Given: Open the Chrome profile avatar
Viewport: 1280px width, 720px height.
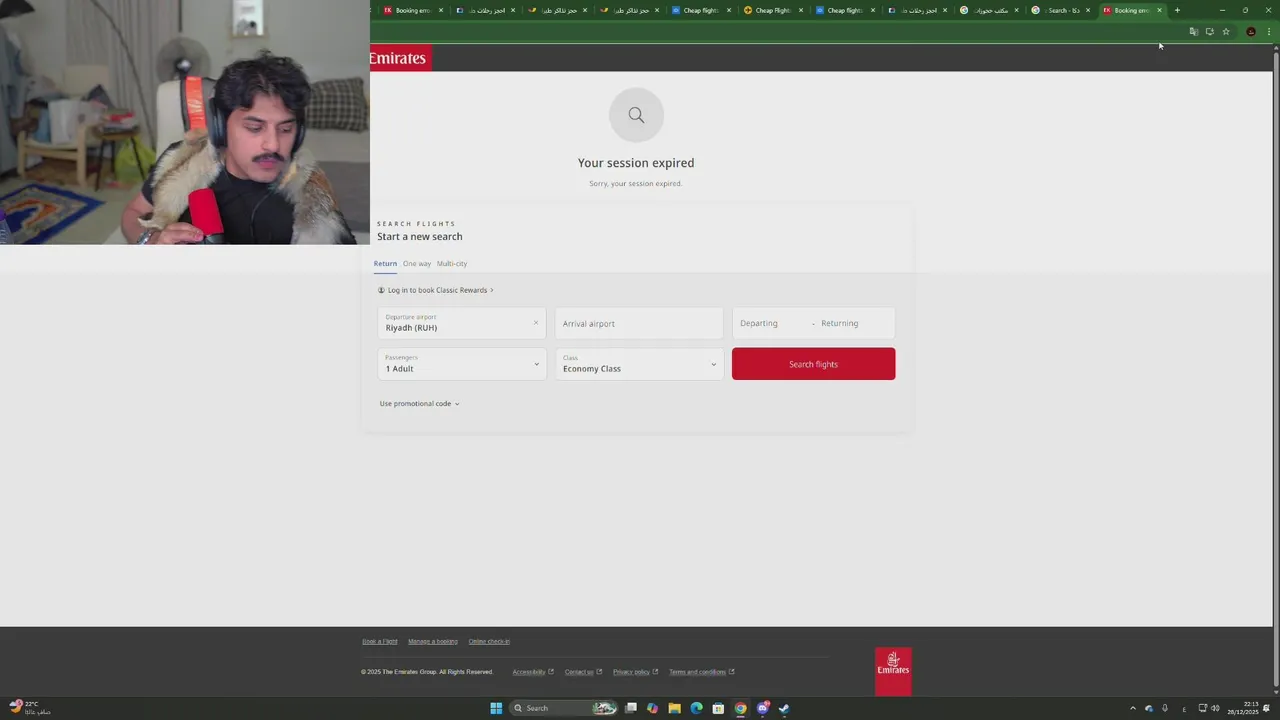Looking at the screenshot, I should coord(1251,32).
